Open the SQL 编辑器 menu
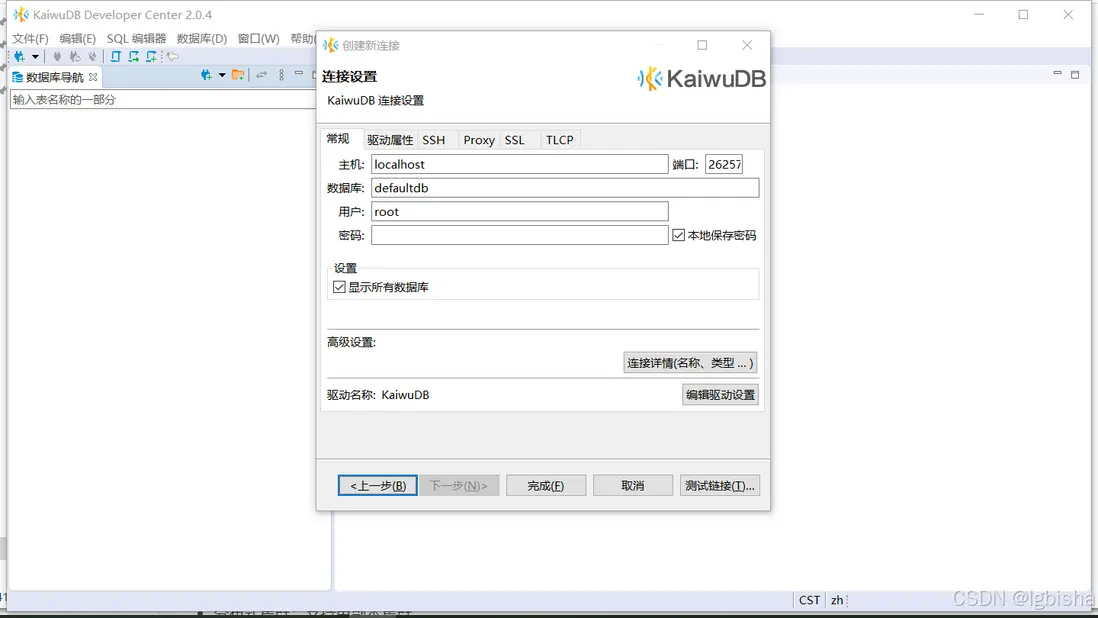 [x=137, y=38]
